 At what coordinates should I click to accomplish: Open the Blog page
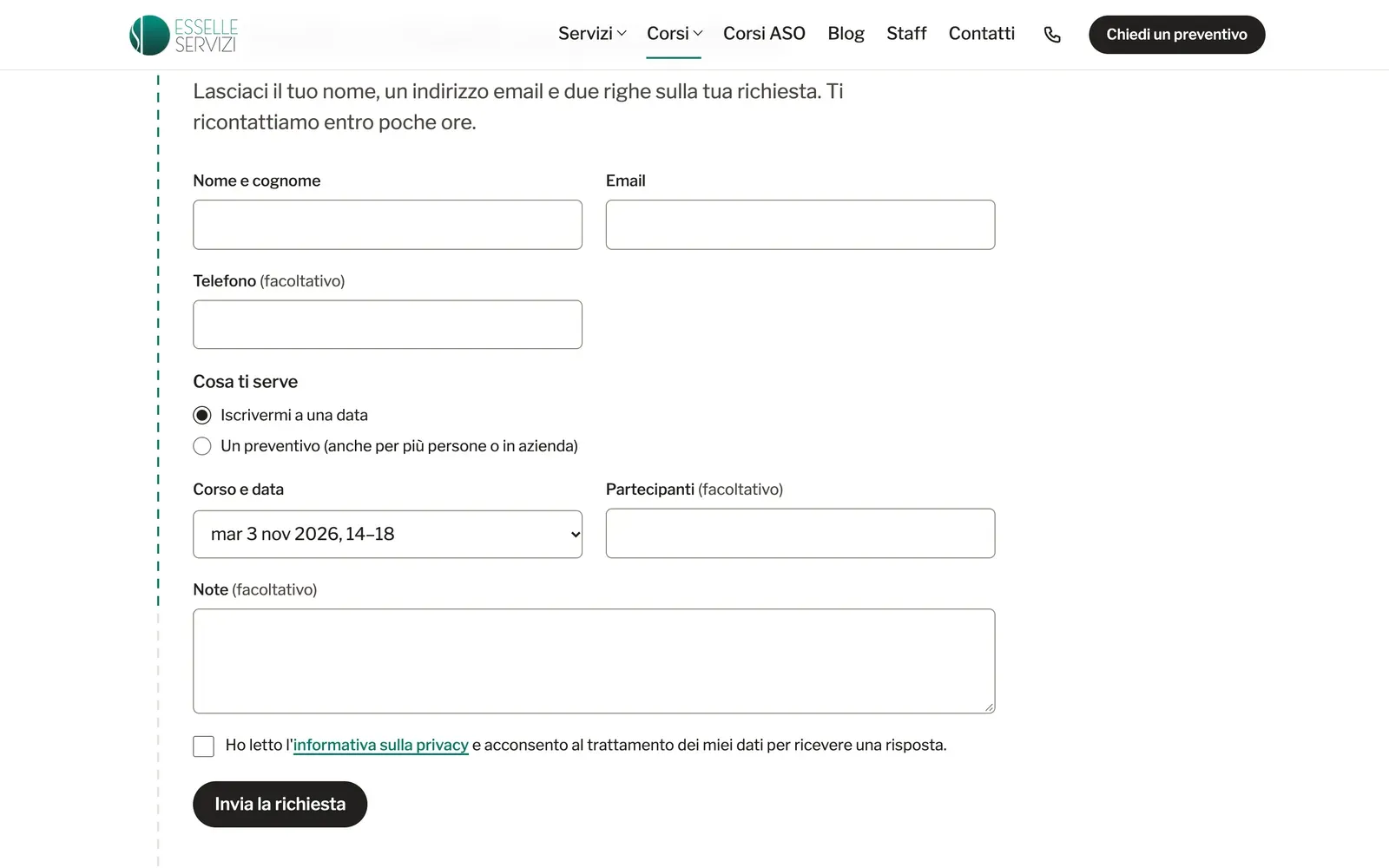pos(846,34)
